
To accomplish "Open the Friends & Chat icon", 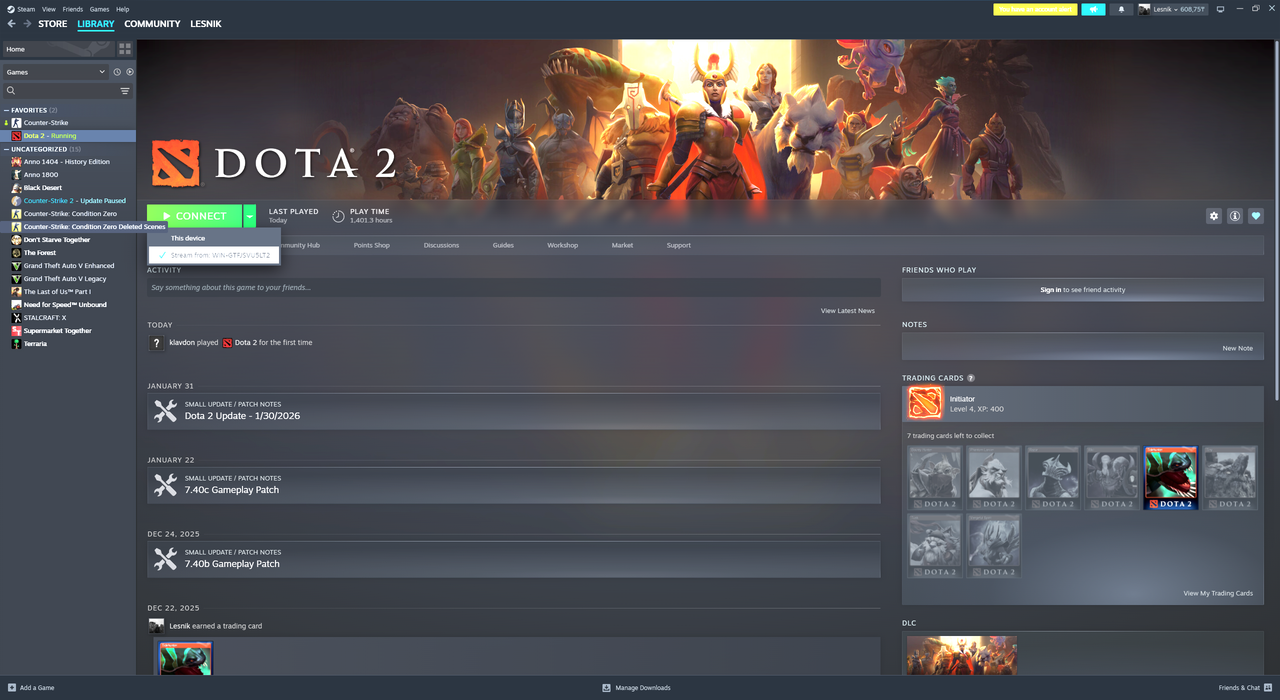I will [x=1266, y=688].
